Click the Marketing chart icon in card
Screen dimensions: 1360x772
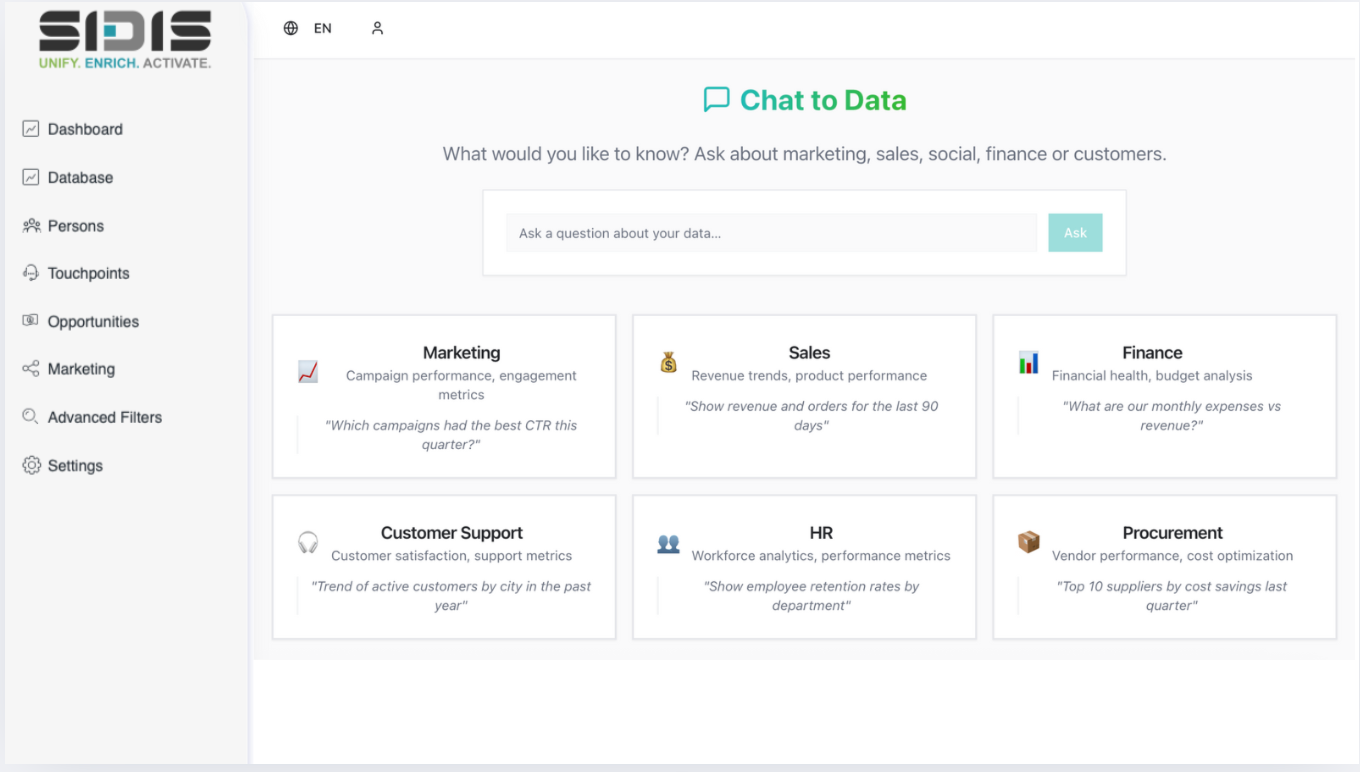coord(308,372)
